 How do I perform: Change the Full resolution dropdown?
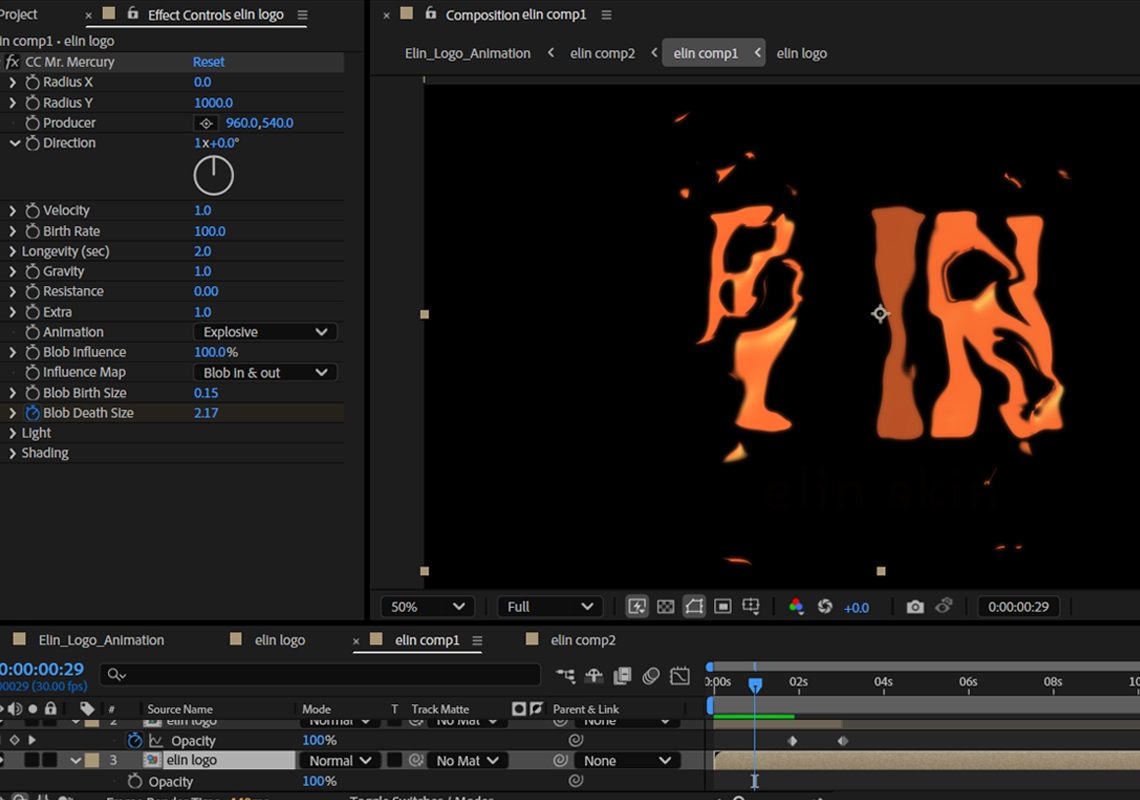point(548,606)
